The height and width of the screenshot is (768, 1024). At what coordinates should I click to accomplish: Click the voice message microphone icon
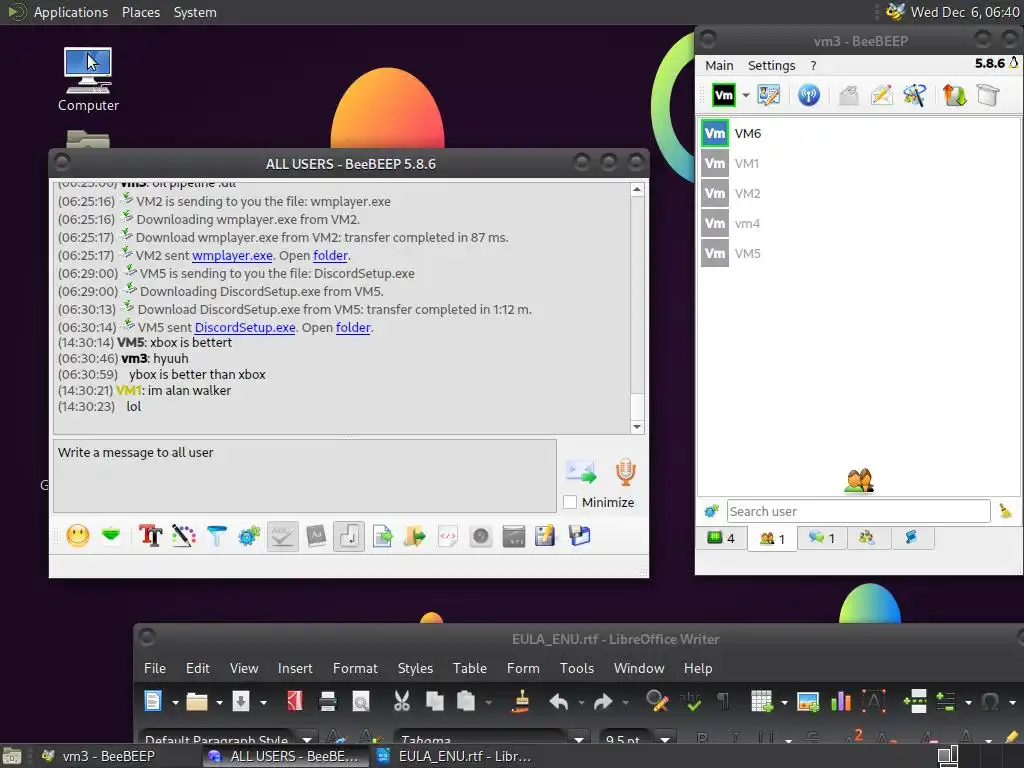[625, 472]
